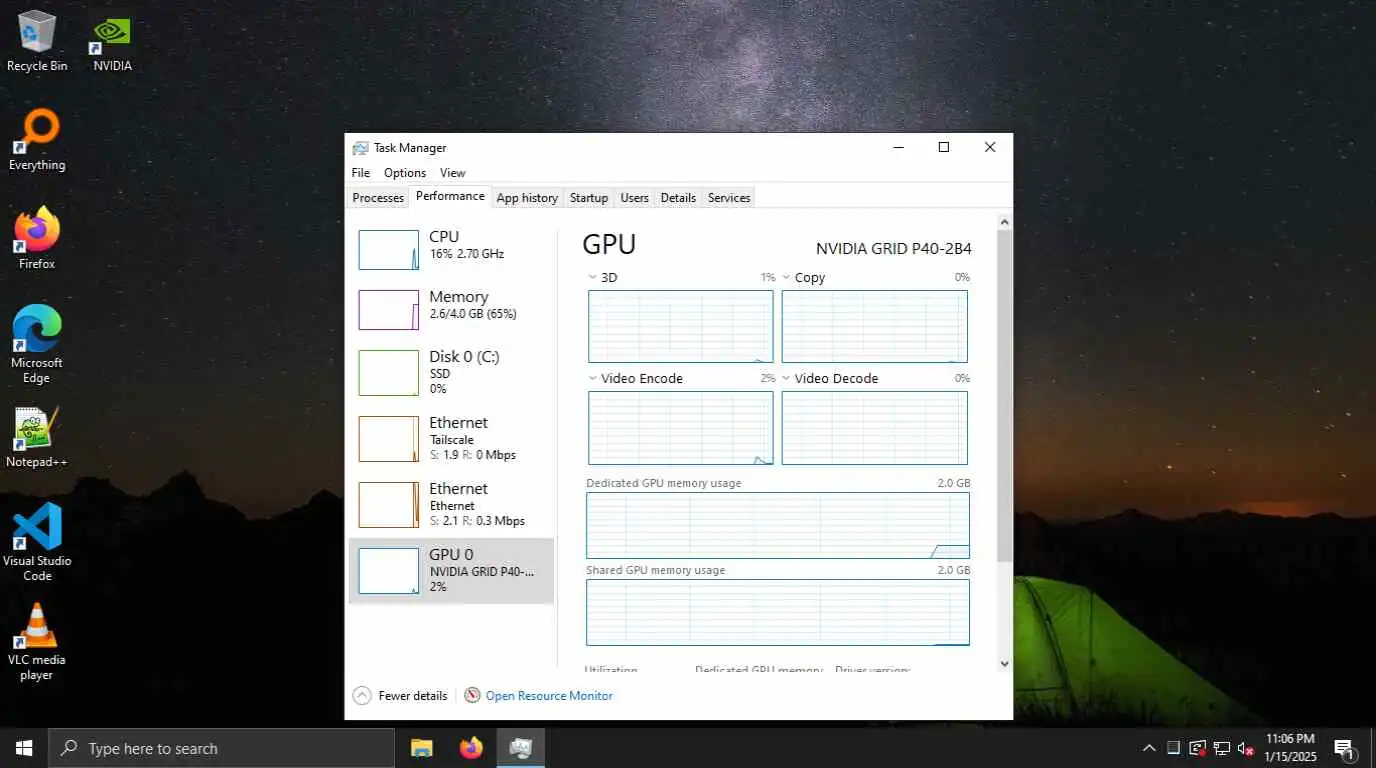Image resolution: width=1376 pixels, height=768 pixels.
Task: Click the Video Decode engine graph
Action: [x=875, y=428]
